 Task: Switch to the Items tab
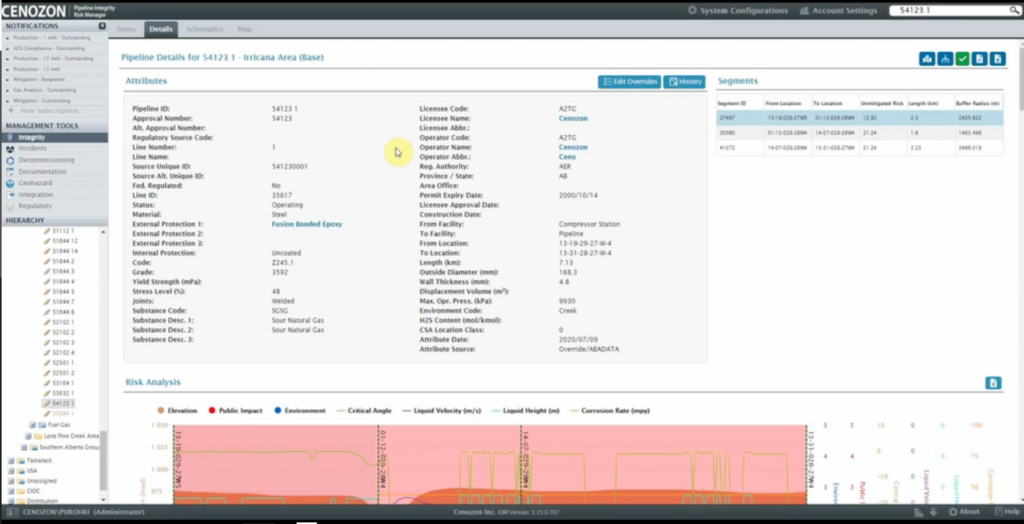point(126,29)
